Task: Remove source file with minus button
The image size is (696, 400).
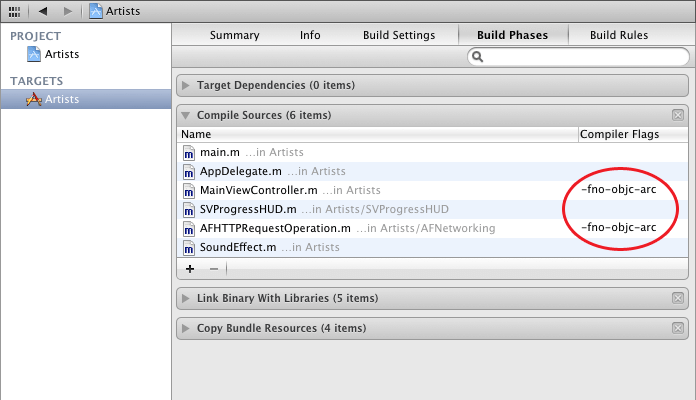Action: pyautogui.click(x=213, y=268)
